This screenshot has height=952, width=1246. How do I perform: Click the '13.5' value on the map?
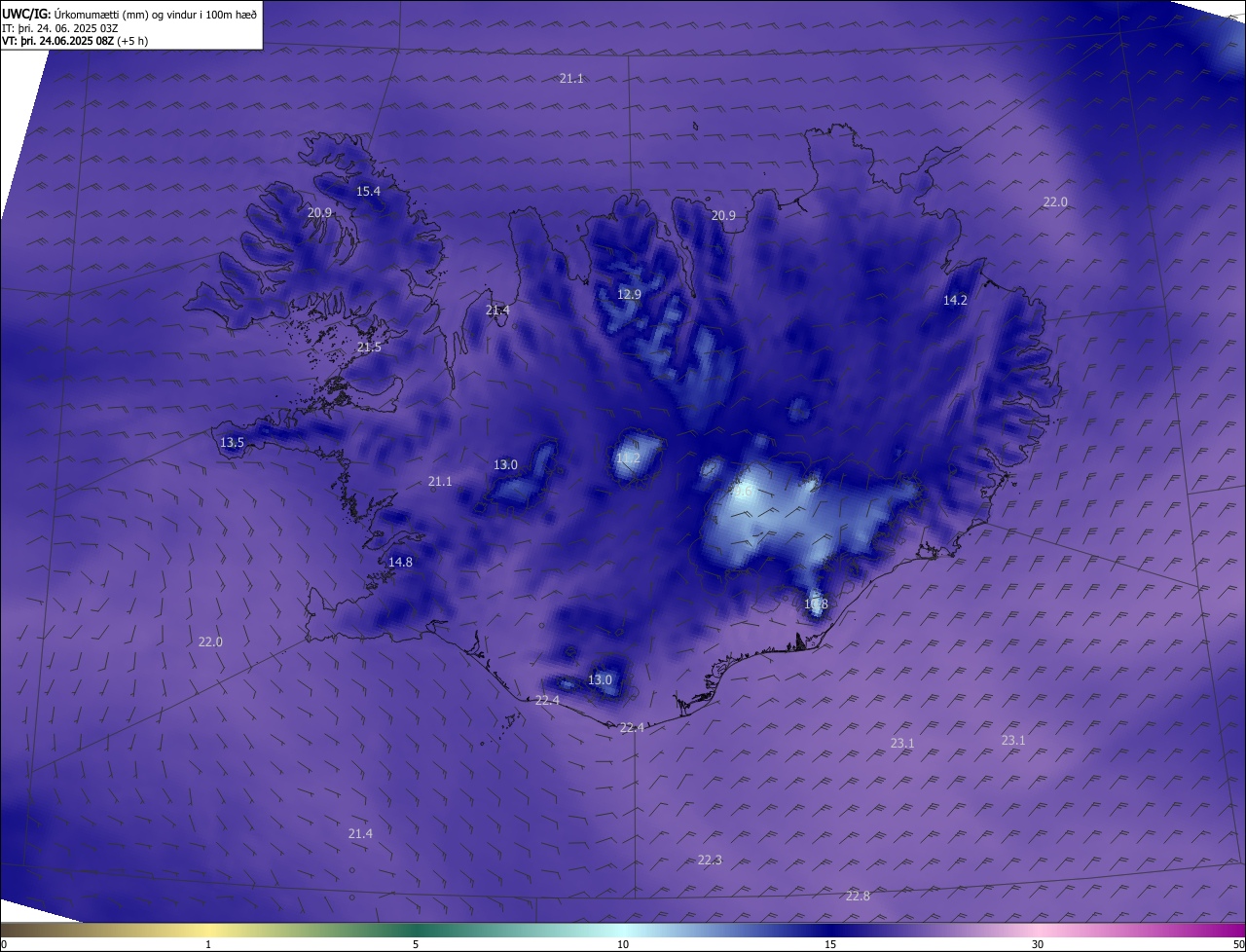(232, 443)
